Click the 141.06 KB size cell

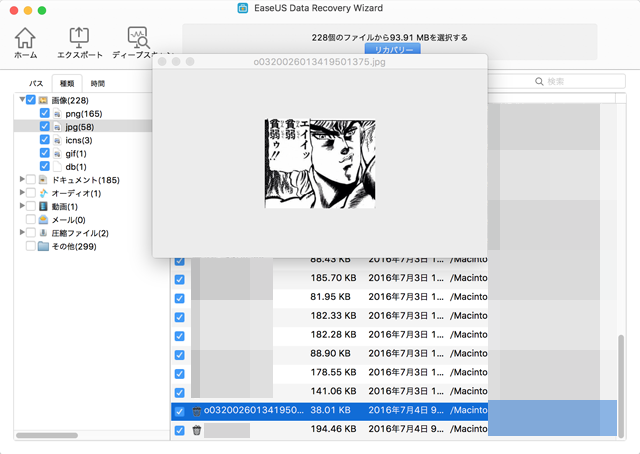[x=333, y=391]
